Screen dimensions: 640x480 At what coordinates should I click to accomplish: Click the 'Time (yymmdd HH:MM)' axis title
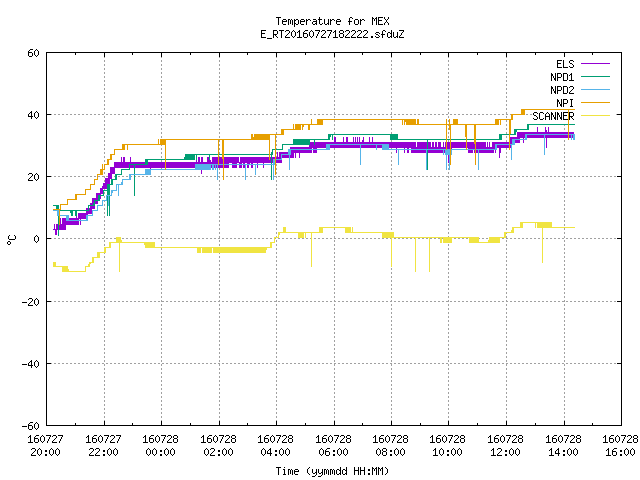(x=332, y=471)
